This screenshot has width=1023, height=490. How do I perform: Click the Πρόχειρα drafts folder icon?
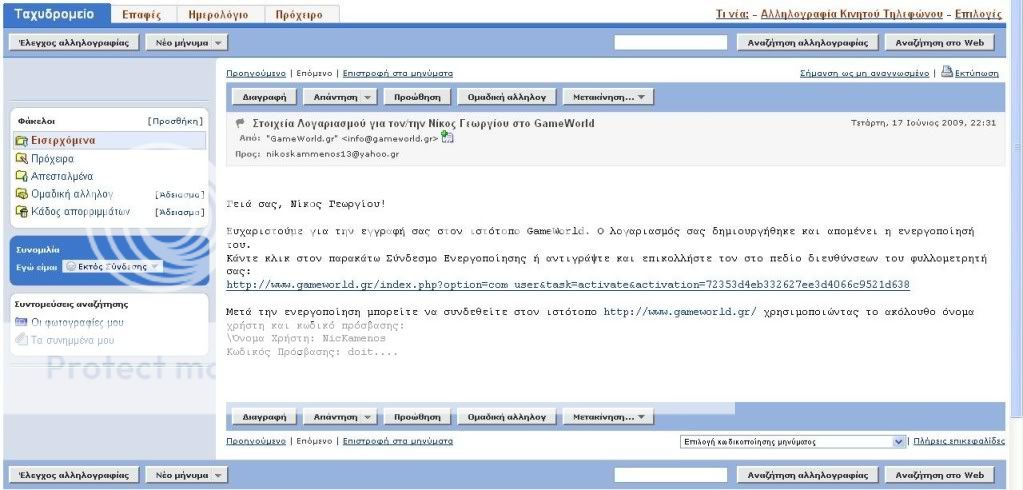(21, 159)
